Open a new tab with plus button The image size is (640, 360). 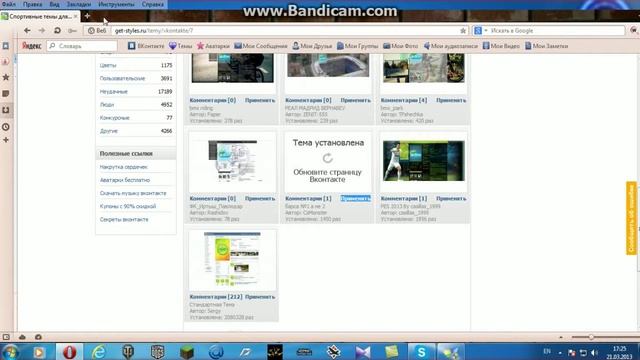pyautogui.click(x=87, y=16)
